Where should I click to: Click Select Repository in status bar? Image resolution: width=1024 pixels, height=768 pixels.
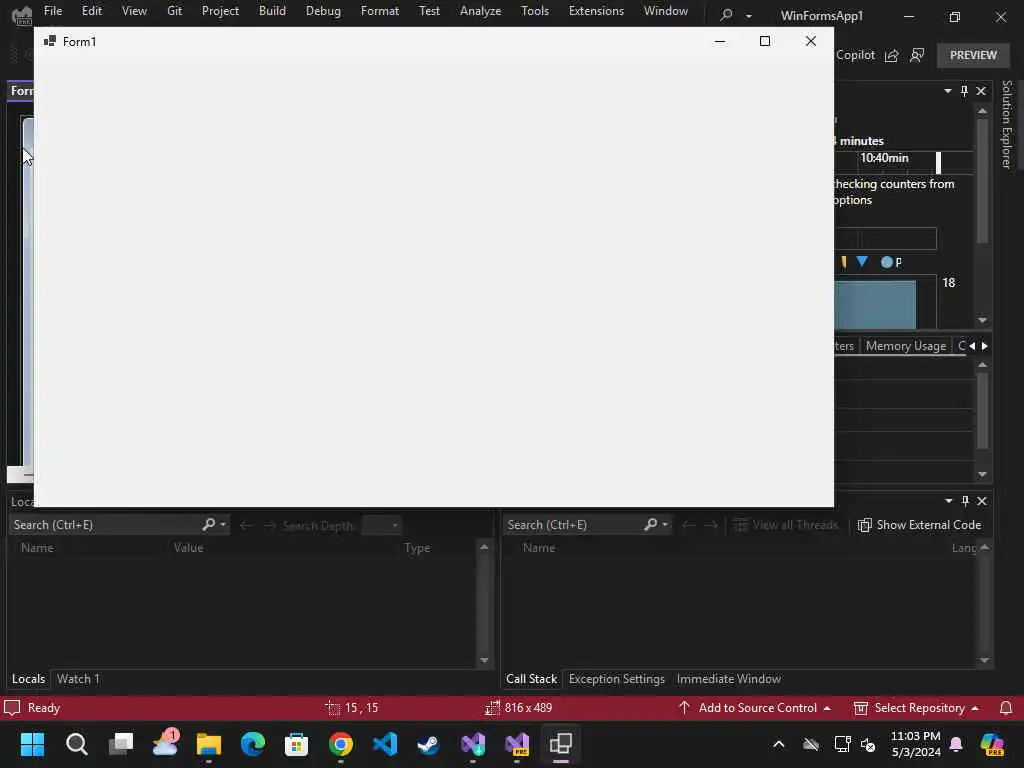917,708
